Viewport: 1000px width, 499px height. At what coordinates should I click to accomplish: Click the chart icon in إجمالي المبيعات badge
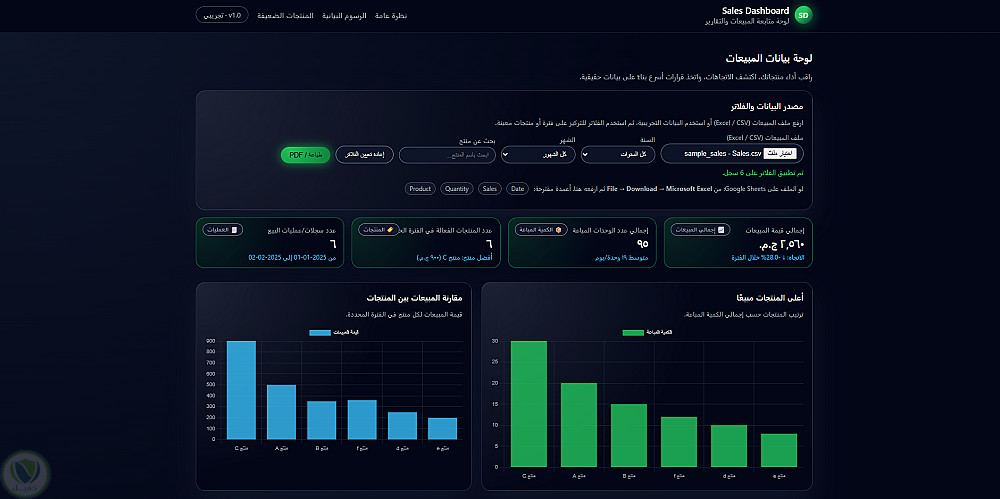(x=721, y=230)
